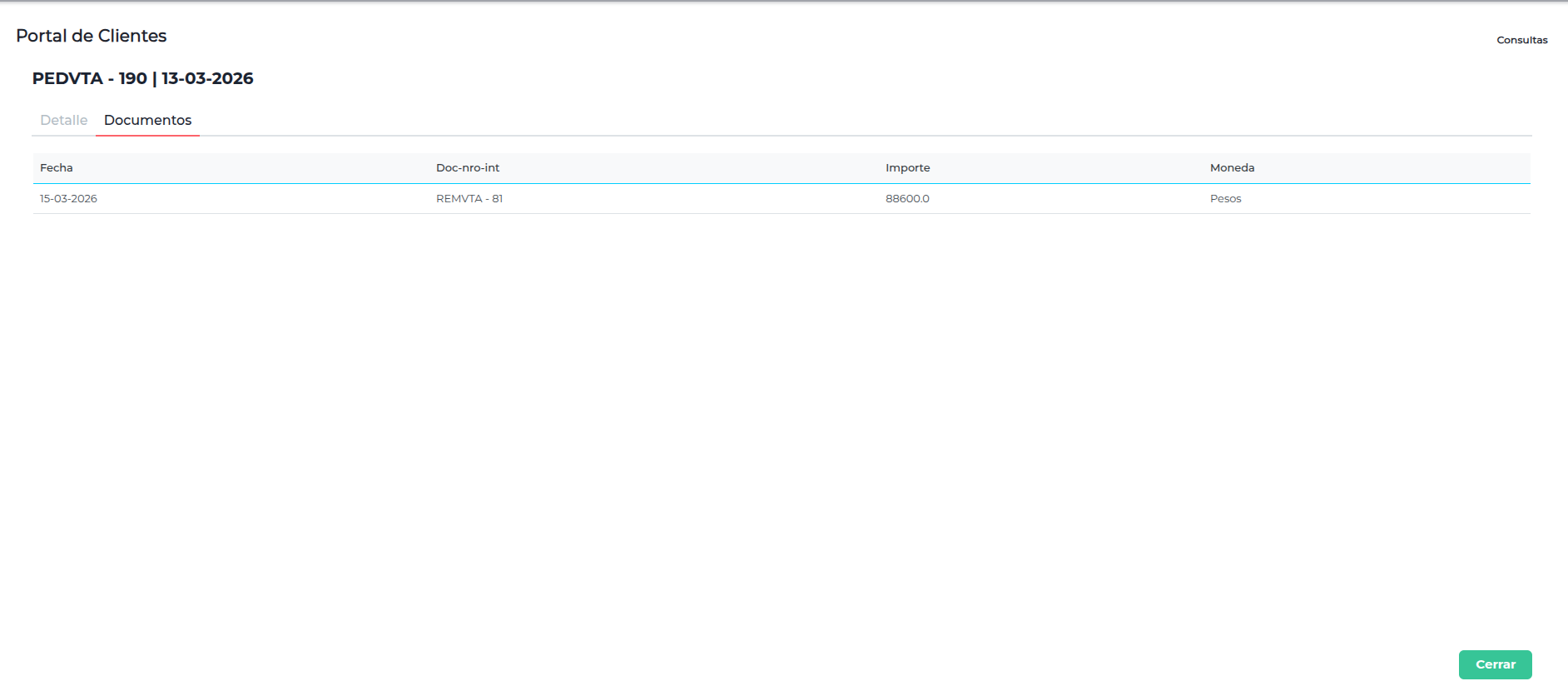Click blank area below the documents table
Image resolution: width=1568 pixels, height=696 pixels.
pyautogui.click(x=782, y=416)
